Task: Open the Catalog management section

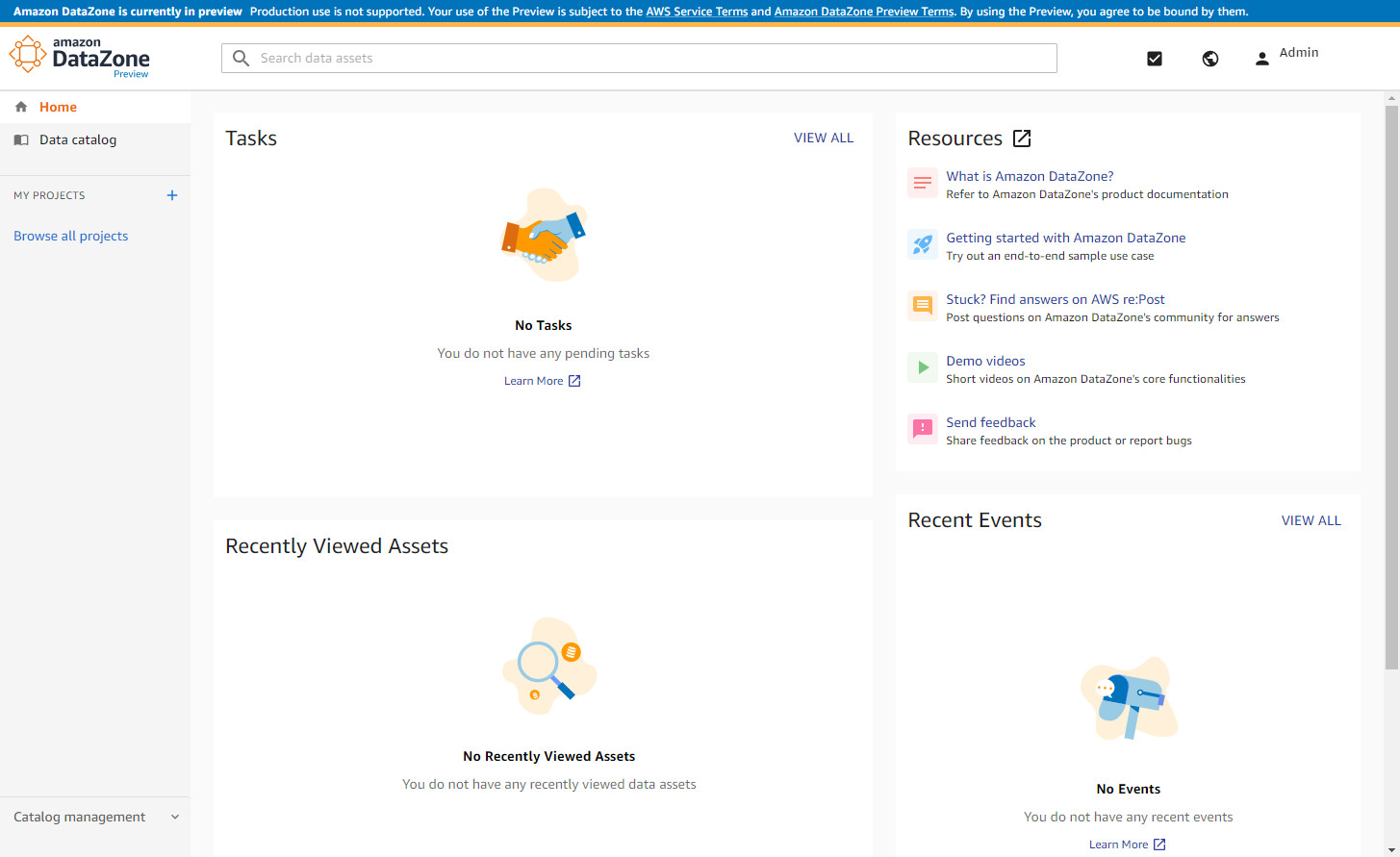Action: click(x=95, y=818)
